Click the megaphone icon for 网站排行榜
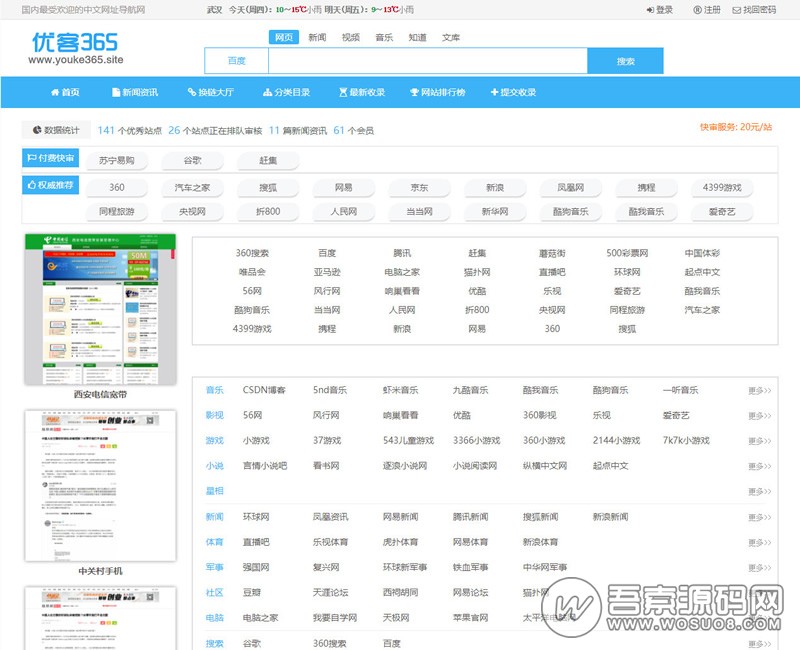Viewport: 800px width, 650px height. coord(416,91)
